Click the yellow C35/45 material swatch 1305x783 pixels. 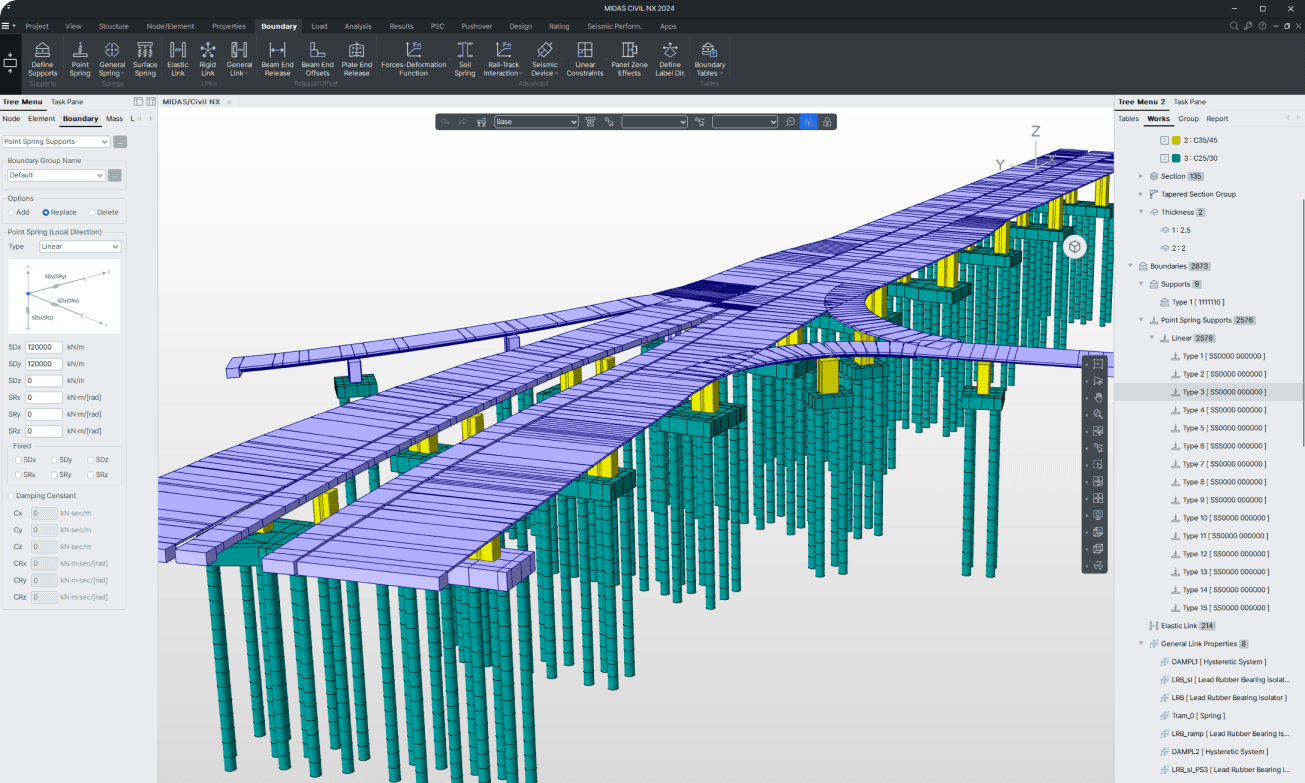click(1176, 141)
